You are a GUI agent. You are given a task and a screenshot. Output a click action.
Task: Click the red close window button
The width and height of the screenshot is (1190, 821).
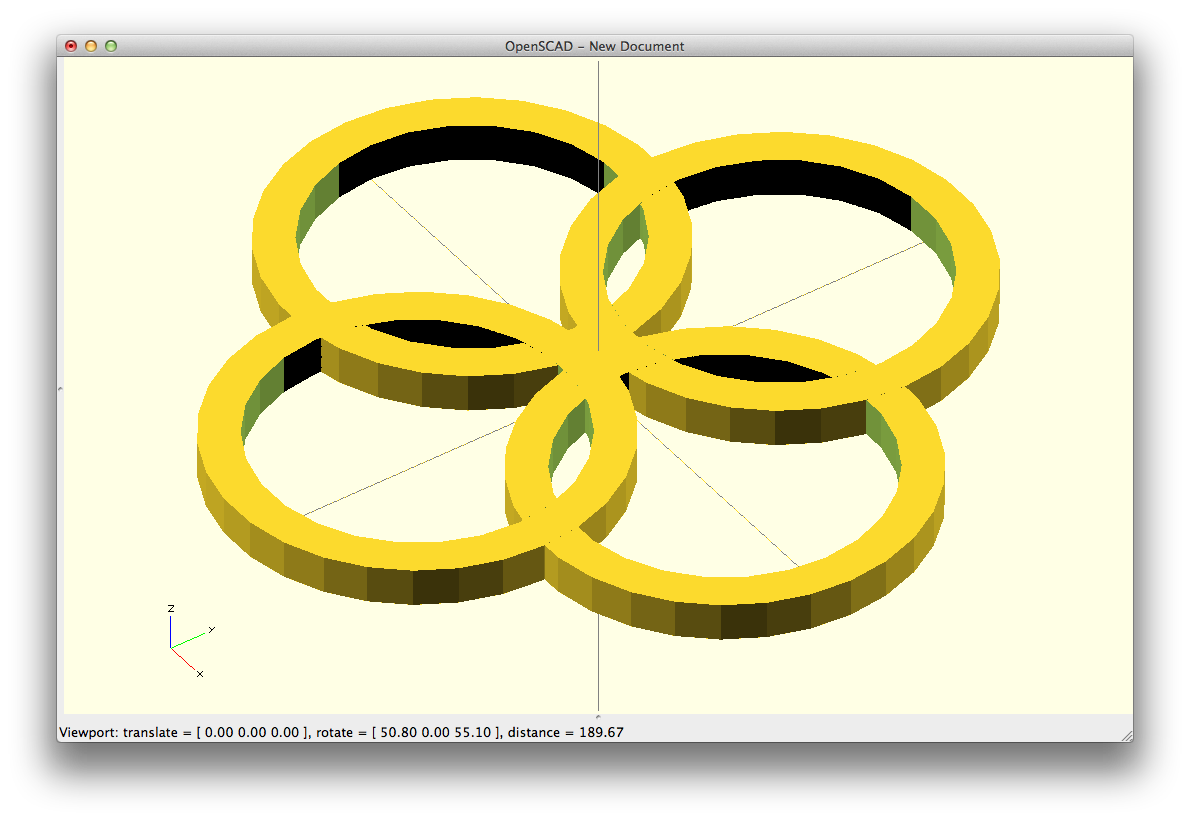coord(71,46)
